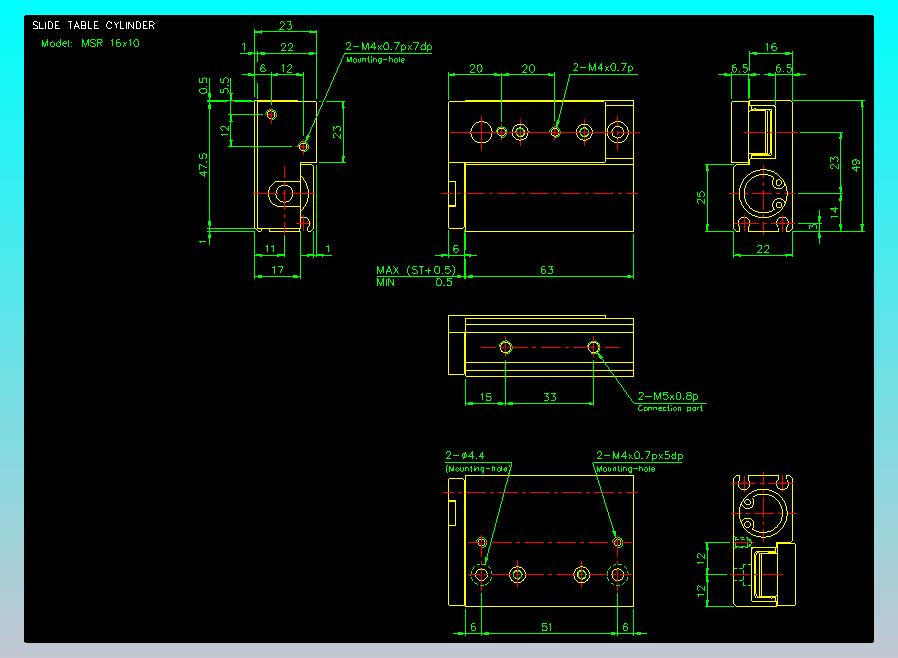Click the "Mounting-hole" note under 2-M4x0.7px5dp
Screen dimensions: 898x658
pos(625,468)
